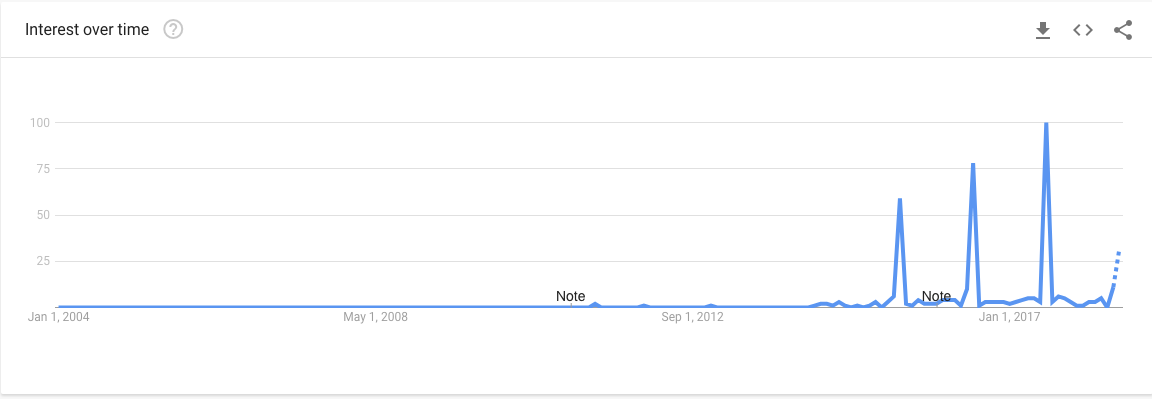Click the download CSV icon
1152x399 pixels.
[x=1043, y=30]
